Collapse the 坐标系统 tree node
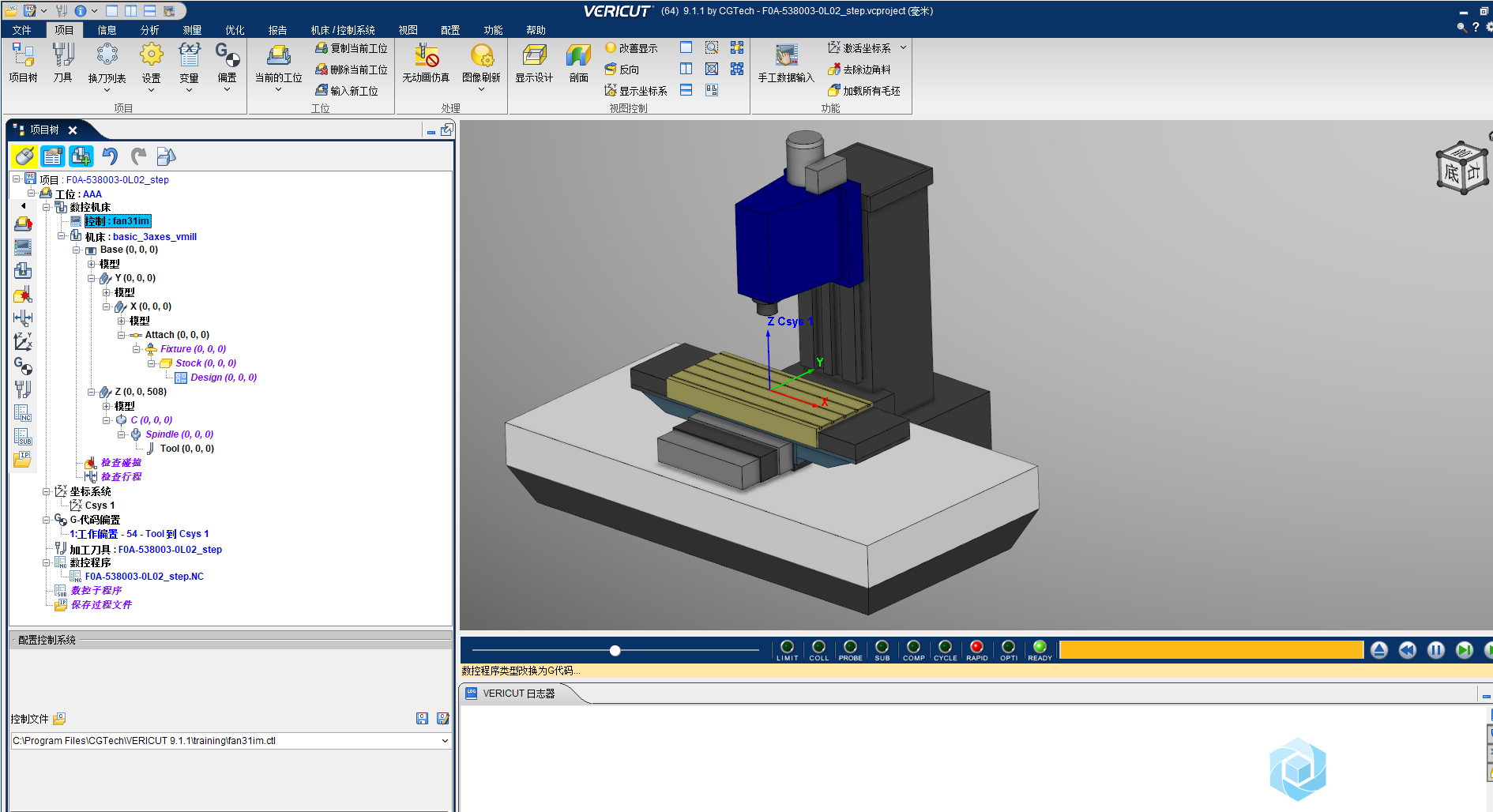The height and width of the screenshot is (812, 1493). pyautogui.click(x=47, y=491)
